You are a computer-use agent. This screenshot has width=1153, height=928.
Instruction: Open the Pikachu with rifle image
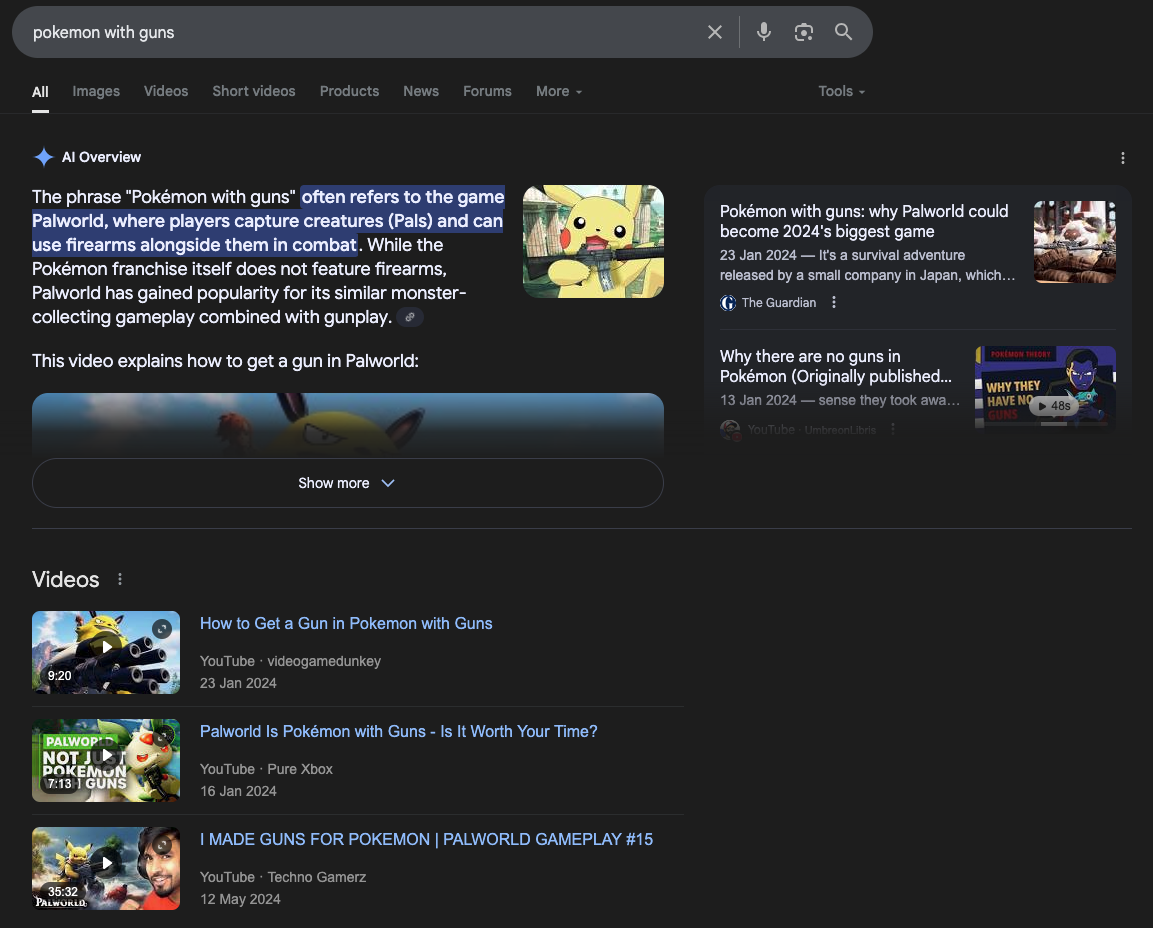pyautogui.click(x=593, y=241)
